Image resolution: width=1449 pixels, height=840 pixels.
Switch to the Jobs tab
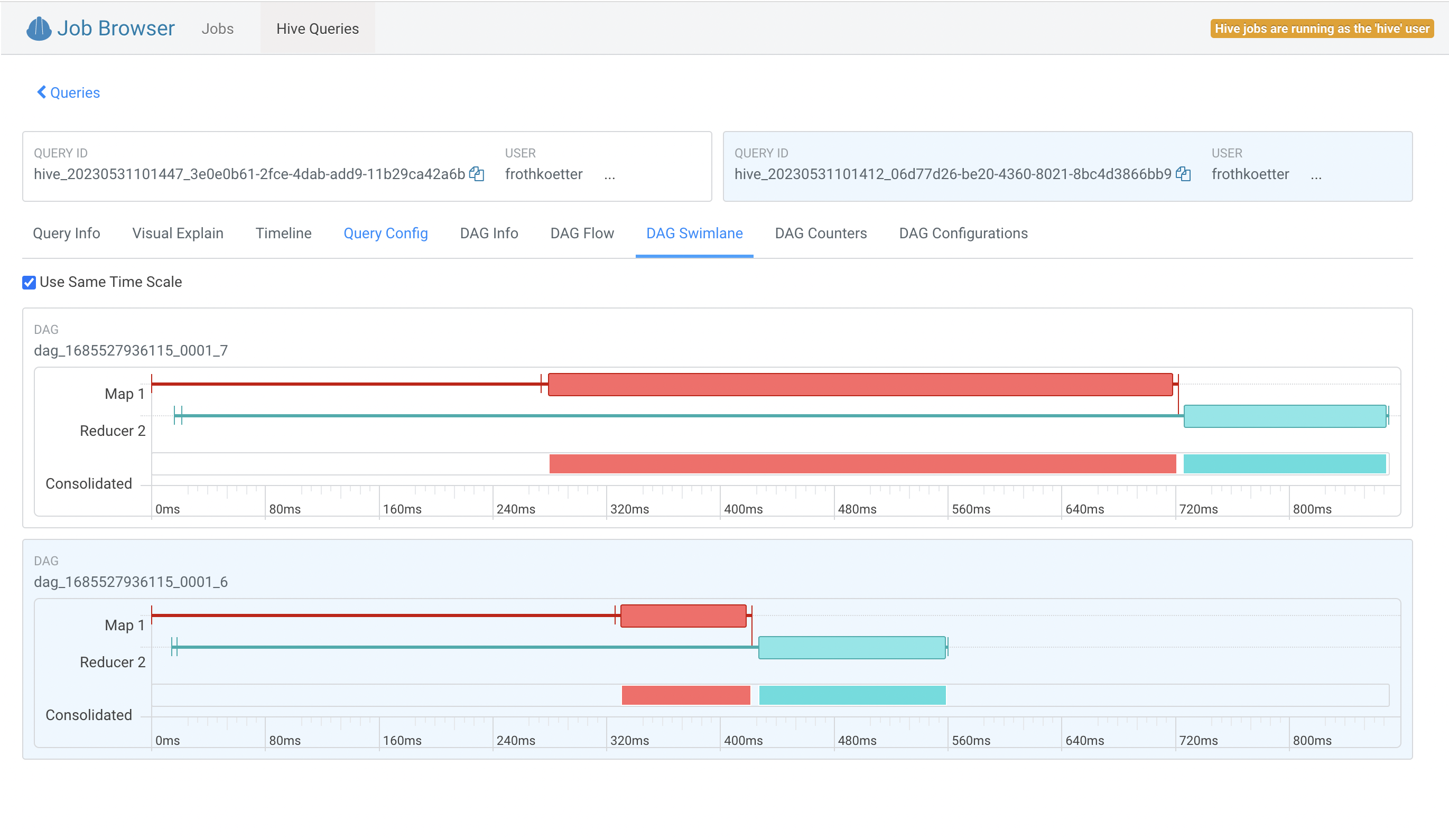click(217, 29)
